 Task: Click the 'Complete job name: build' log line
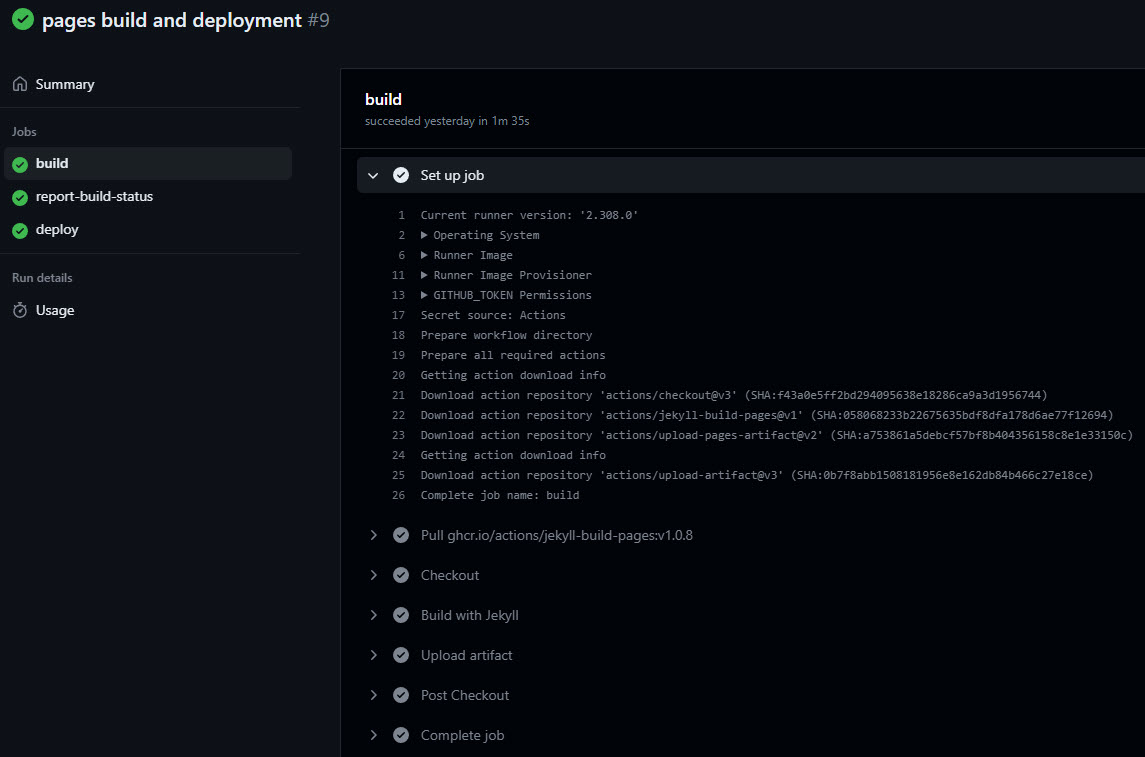click(499, 495)
